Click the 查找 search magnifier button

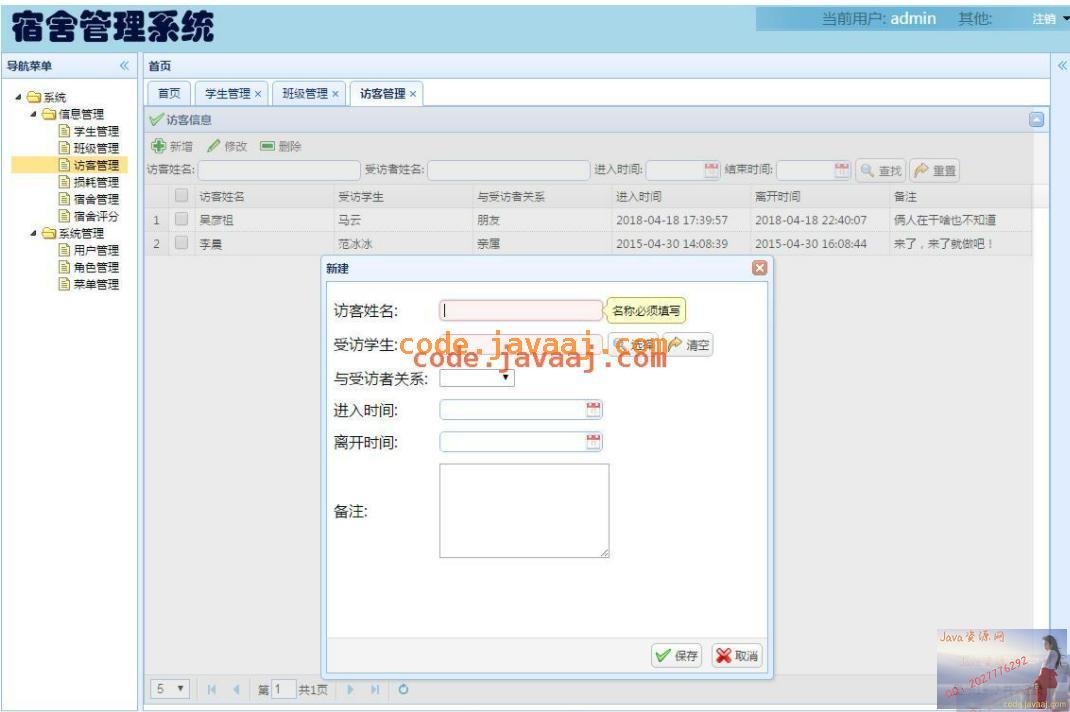coord(881,171)
